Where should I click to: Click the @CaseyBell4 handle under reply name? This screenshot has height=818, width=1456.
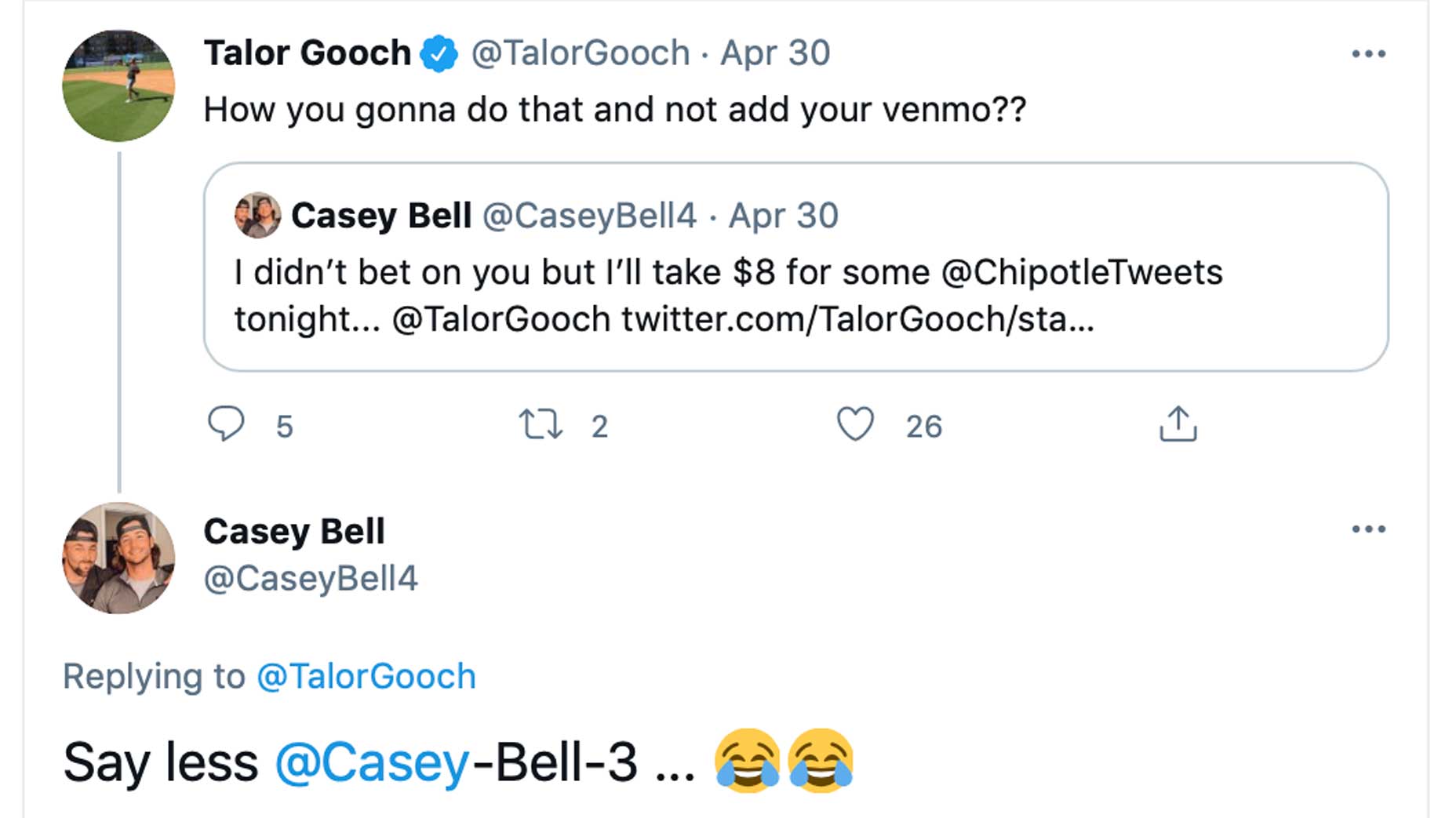coord(311,579)
